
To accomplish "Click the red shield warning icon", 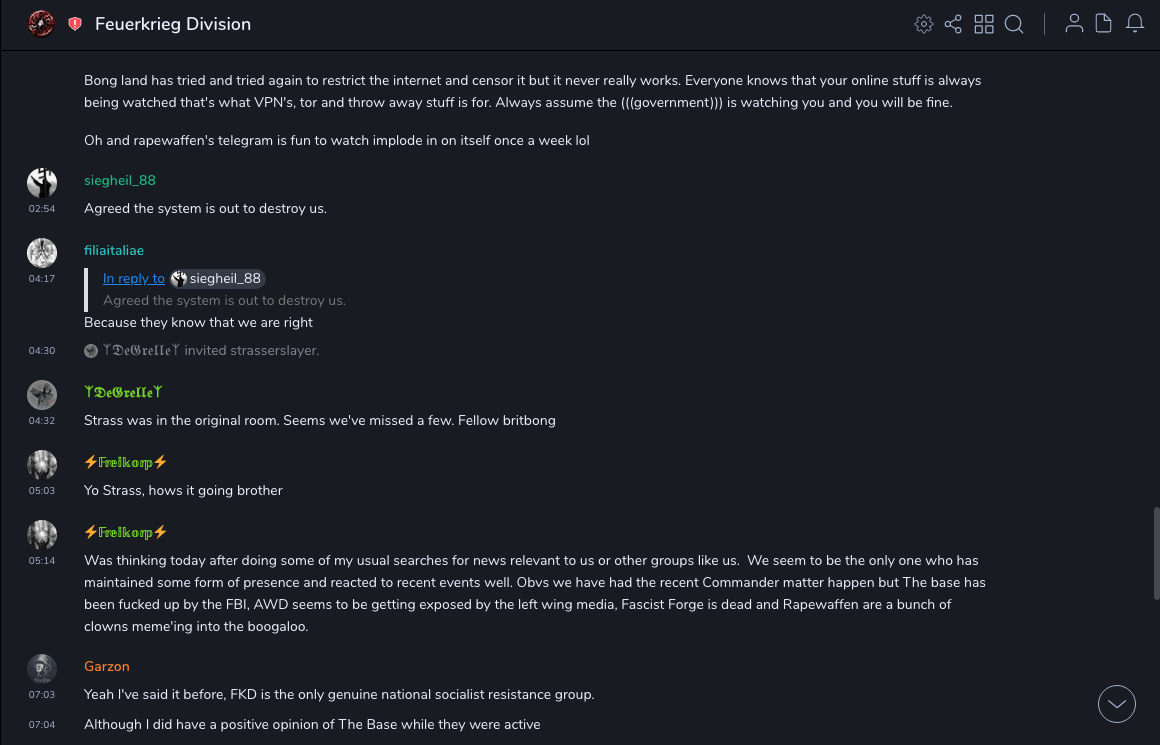I will pos(75,24).
